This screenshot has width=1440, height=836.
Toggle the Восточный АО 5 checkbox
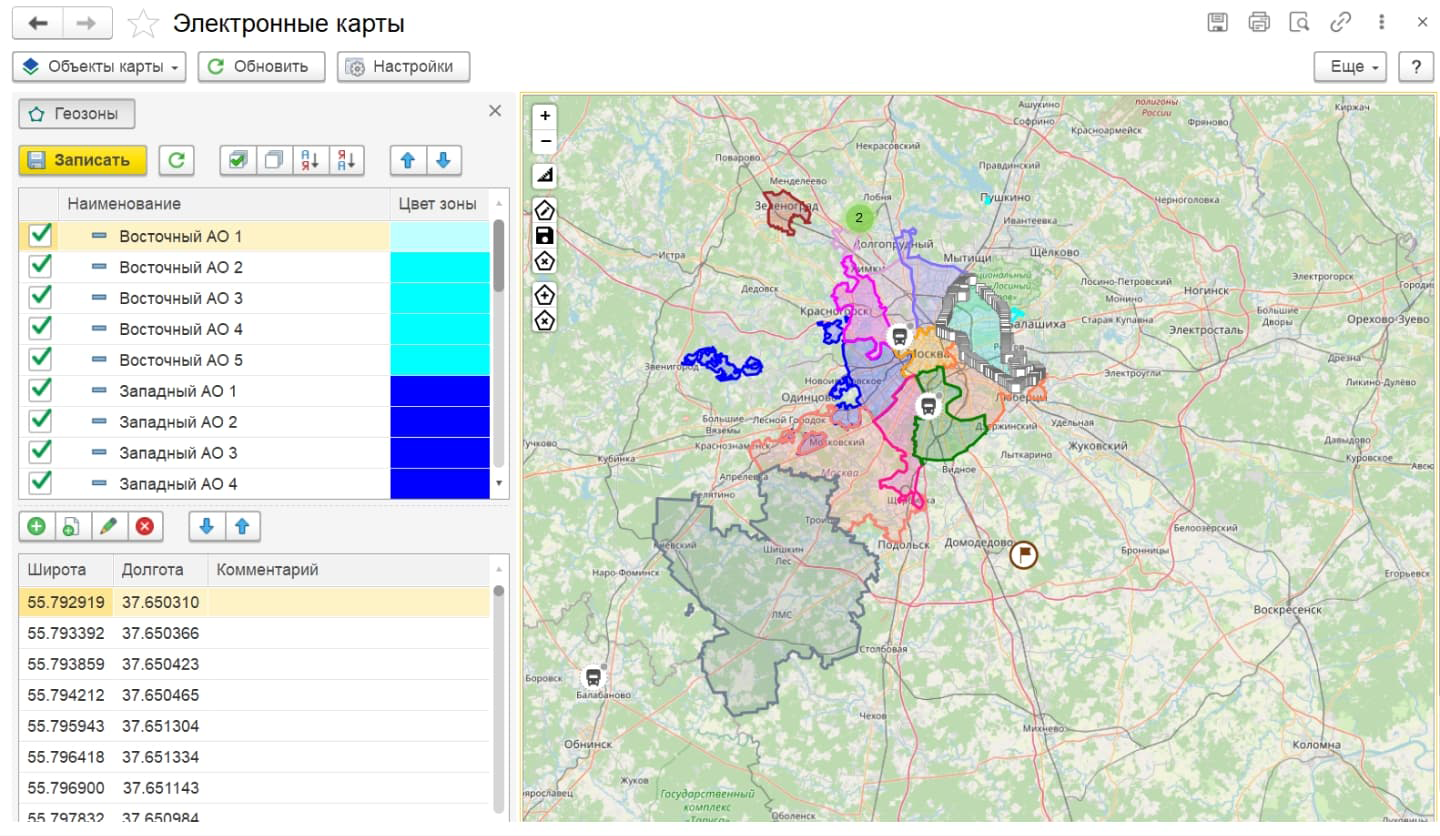40,358
